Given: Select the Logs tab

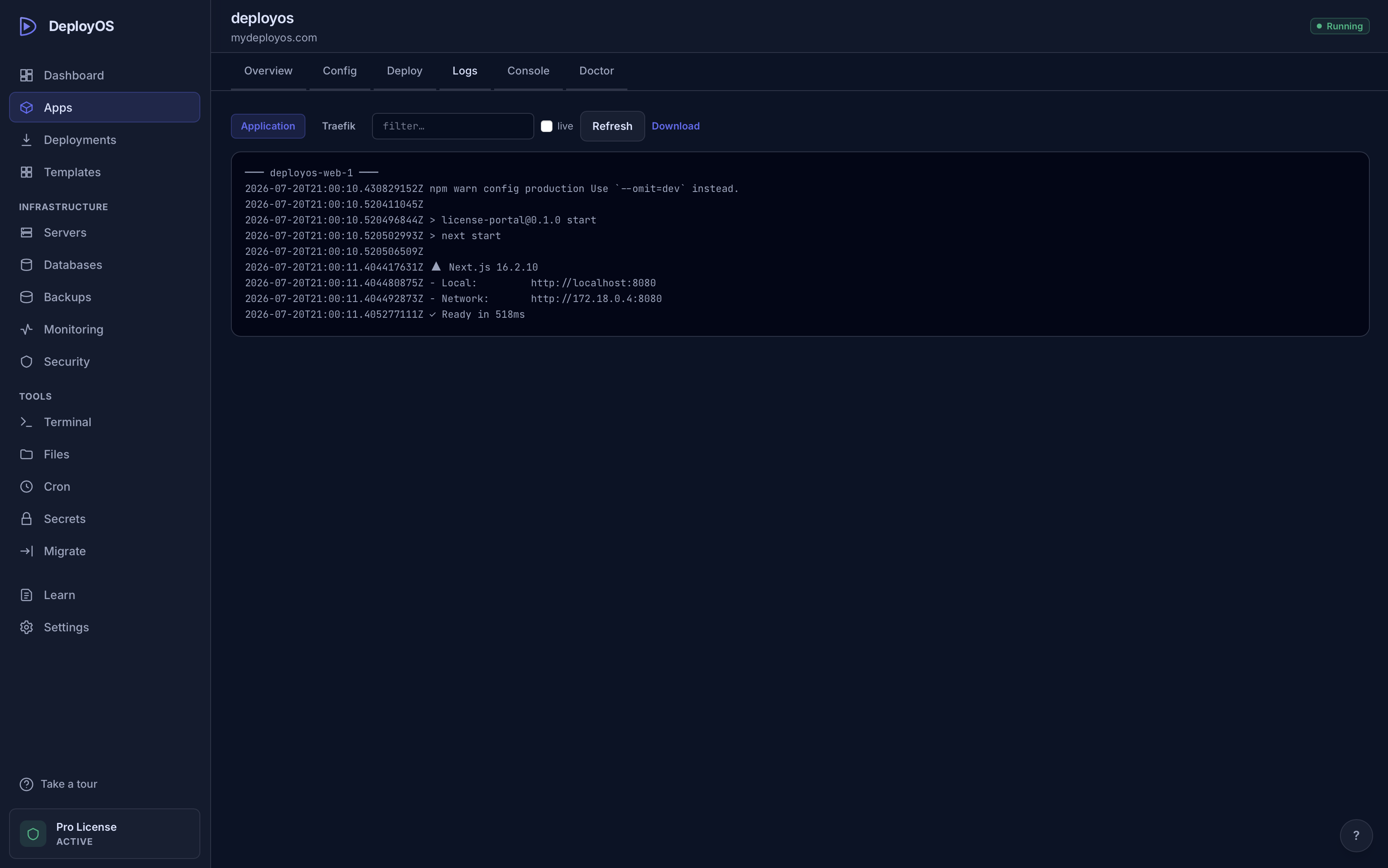Looking at the screenshot, I should tap(465, 71).
